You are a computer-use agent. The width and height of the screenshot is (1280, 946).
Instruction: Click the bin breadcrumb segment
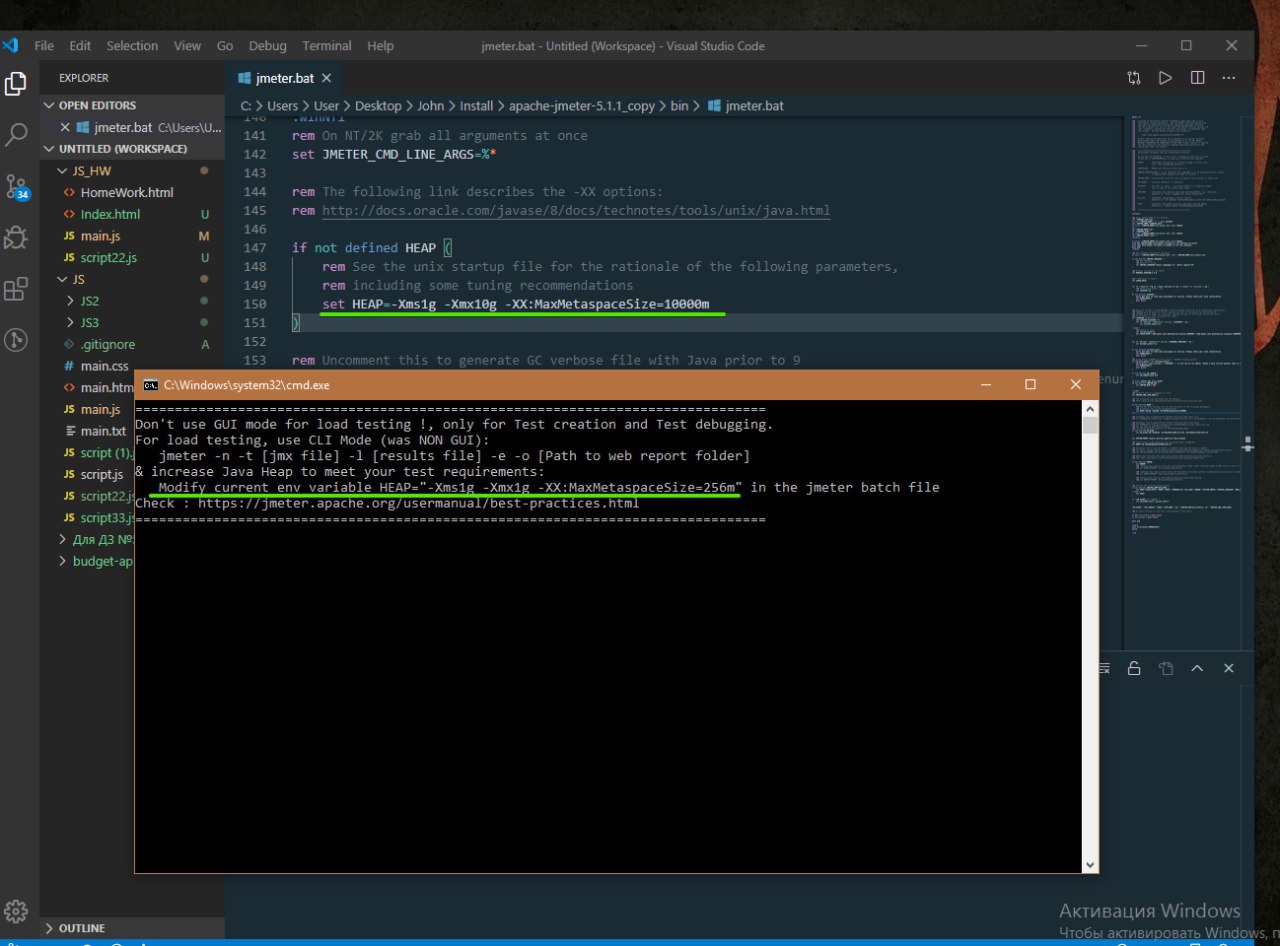click(679, 105)
